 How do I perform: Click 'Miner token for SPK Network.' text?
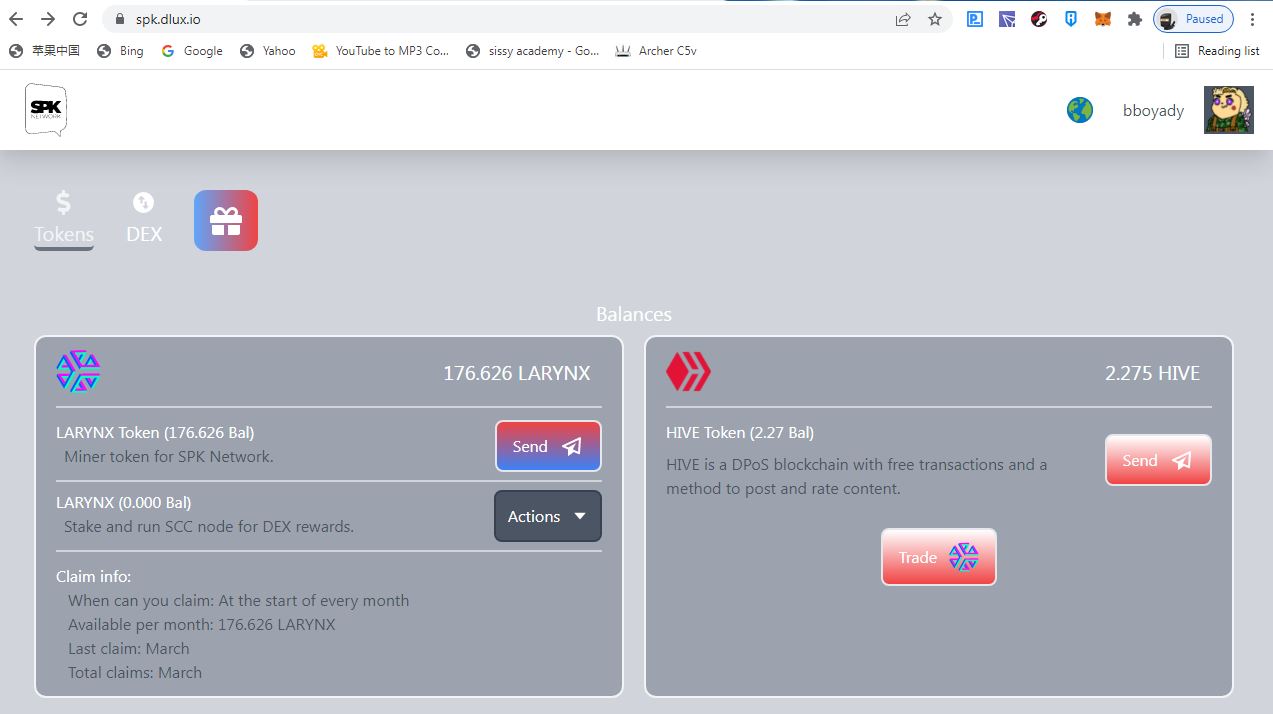click(x=169, y=457)
